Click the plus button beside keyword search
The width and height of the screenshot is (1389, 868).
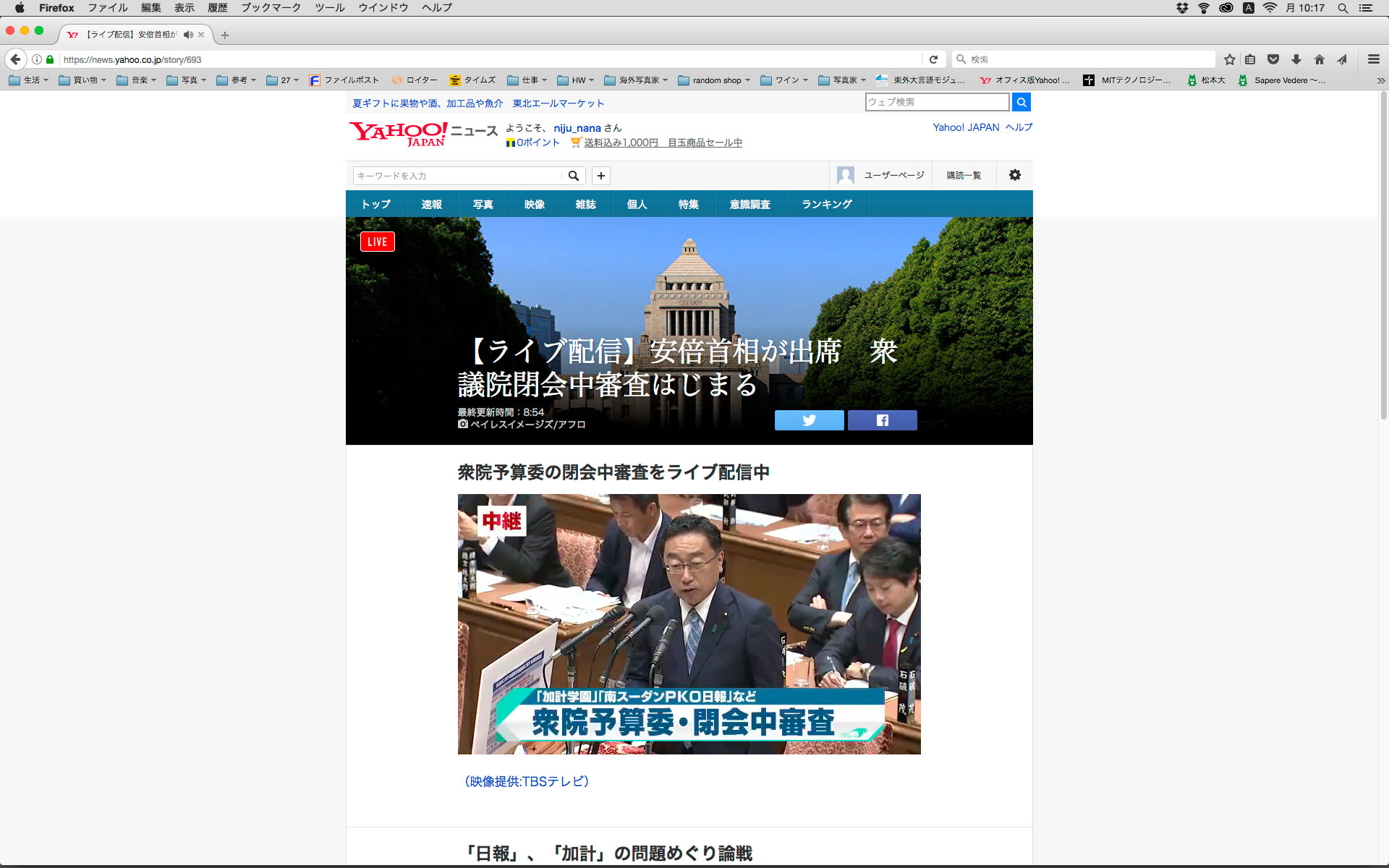(x=600, y=176)
